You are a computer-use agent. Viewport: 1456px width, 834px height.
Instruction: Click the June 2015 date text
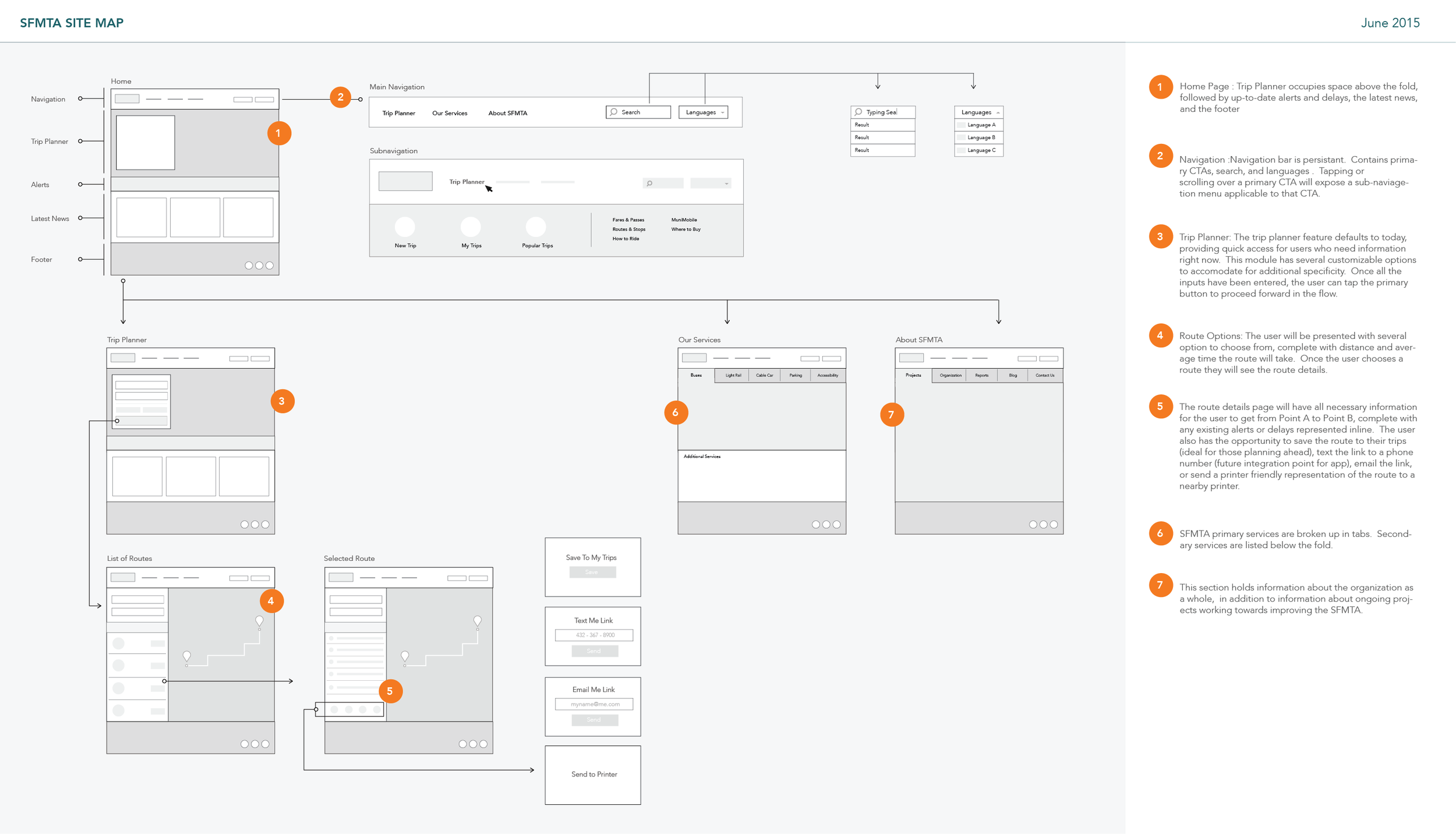(x=1390, y=23)
